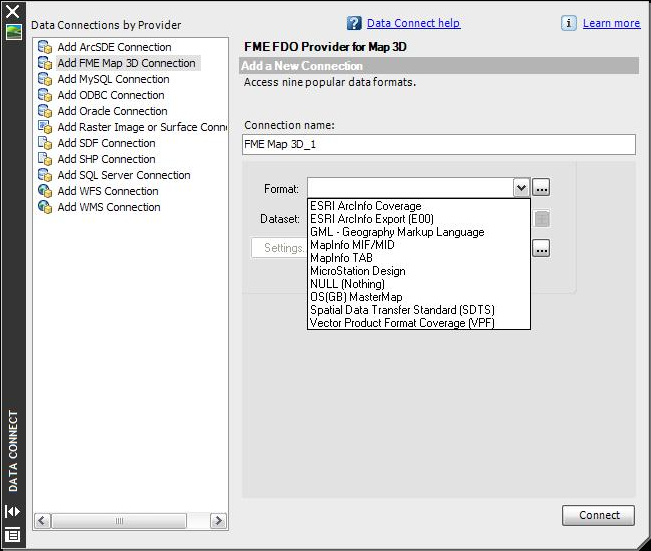Click the ODBC connection icon
The image size is (651, 551).
coord(45,95)
